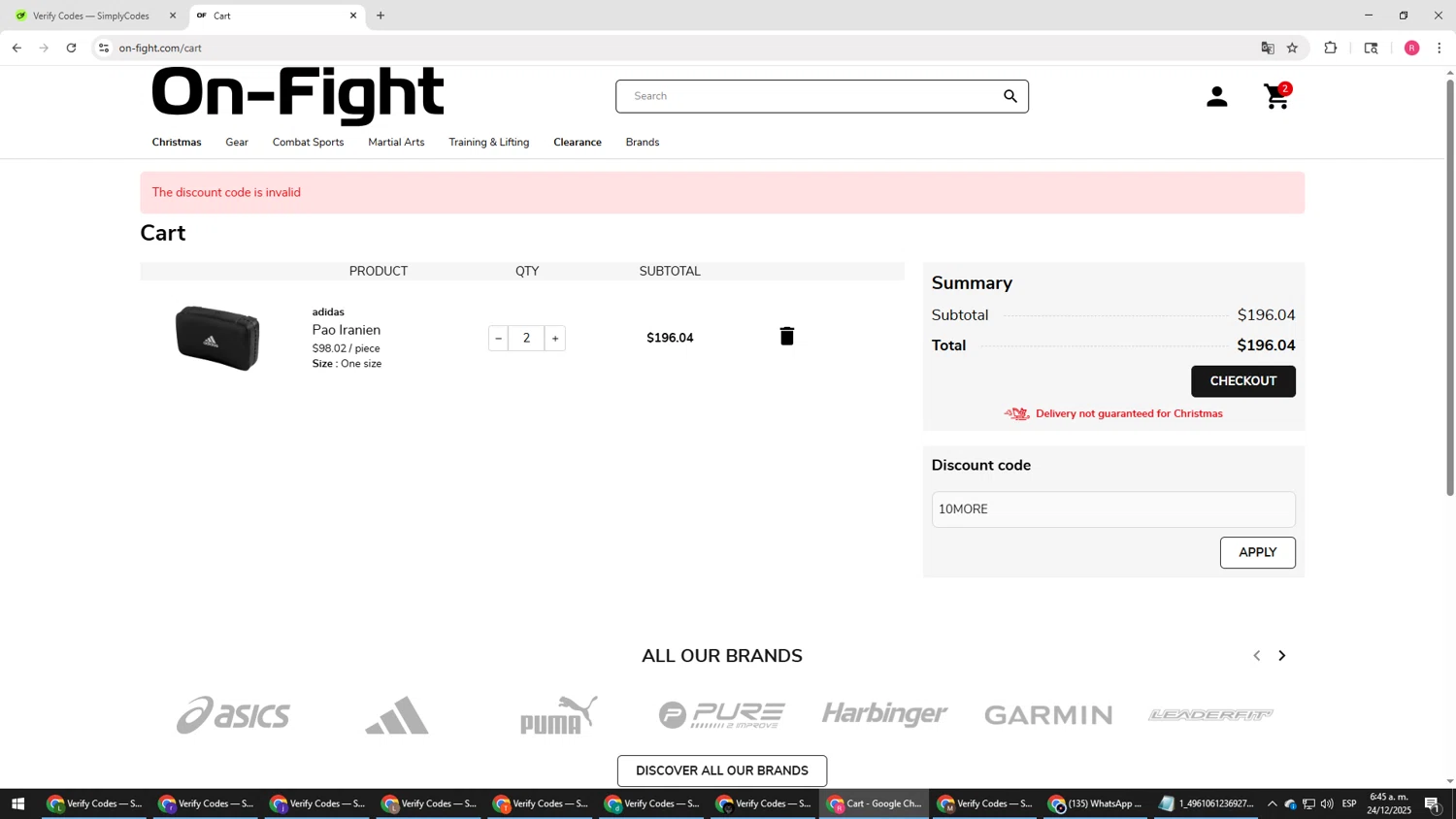
Task: Open the Pao Iranien product link
Action: [x=347, y=330]
